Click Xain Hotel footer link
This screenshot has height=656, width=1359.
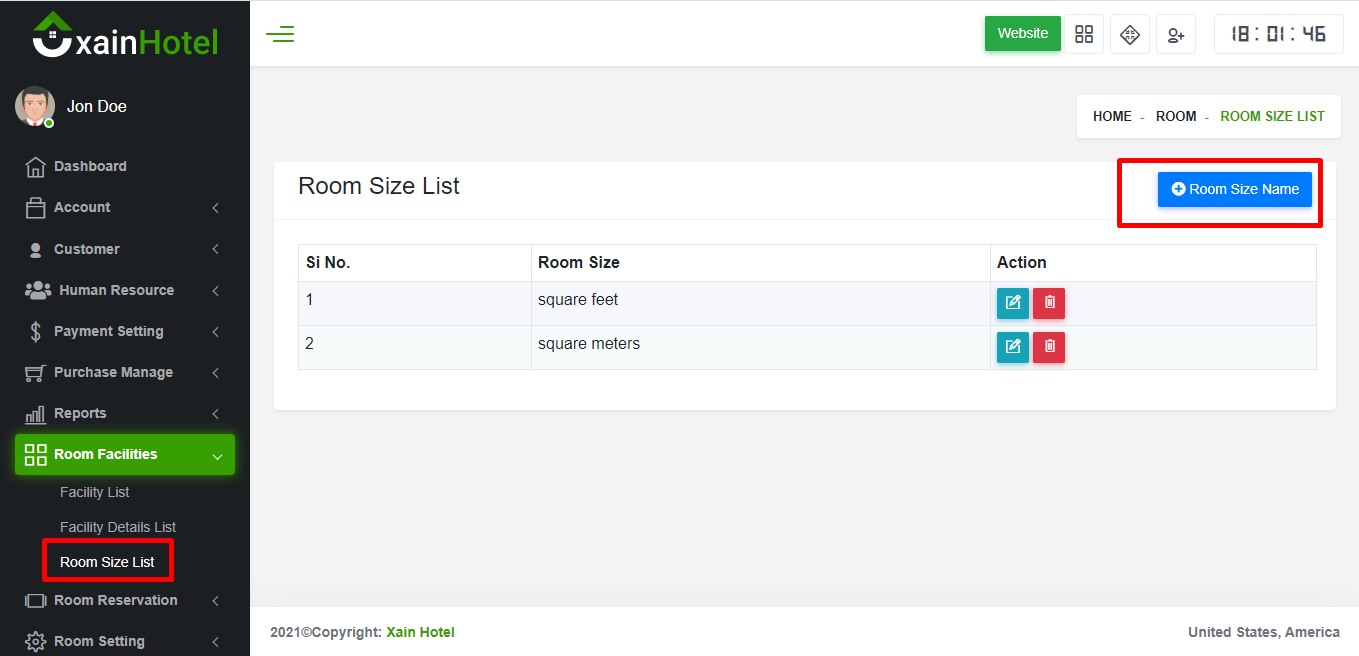coord(420,632)
